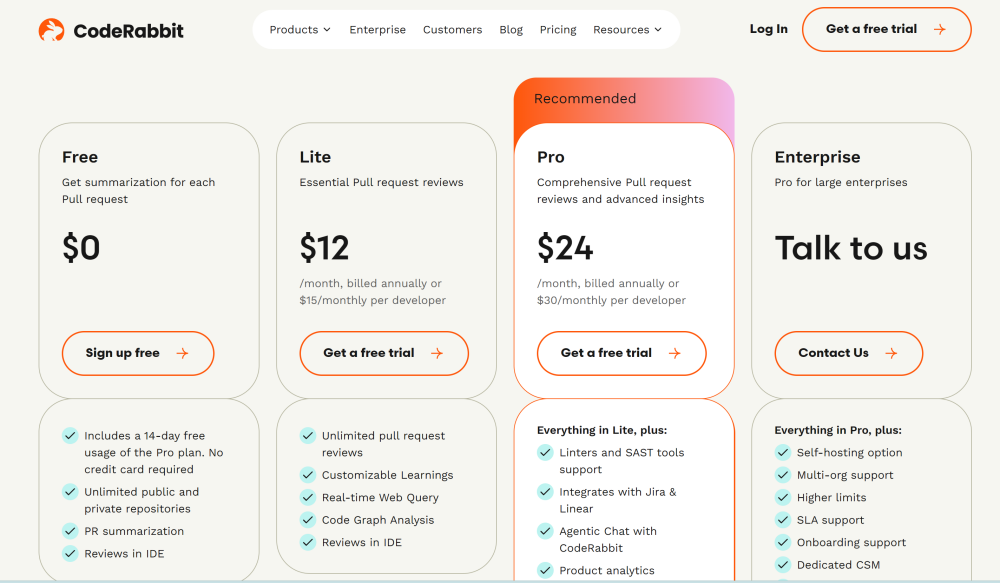Screen dimensions: 1000x583
Task: Click the Pro plan $24 price
Action: pos(565,248)
